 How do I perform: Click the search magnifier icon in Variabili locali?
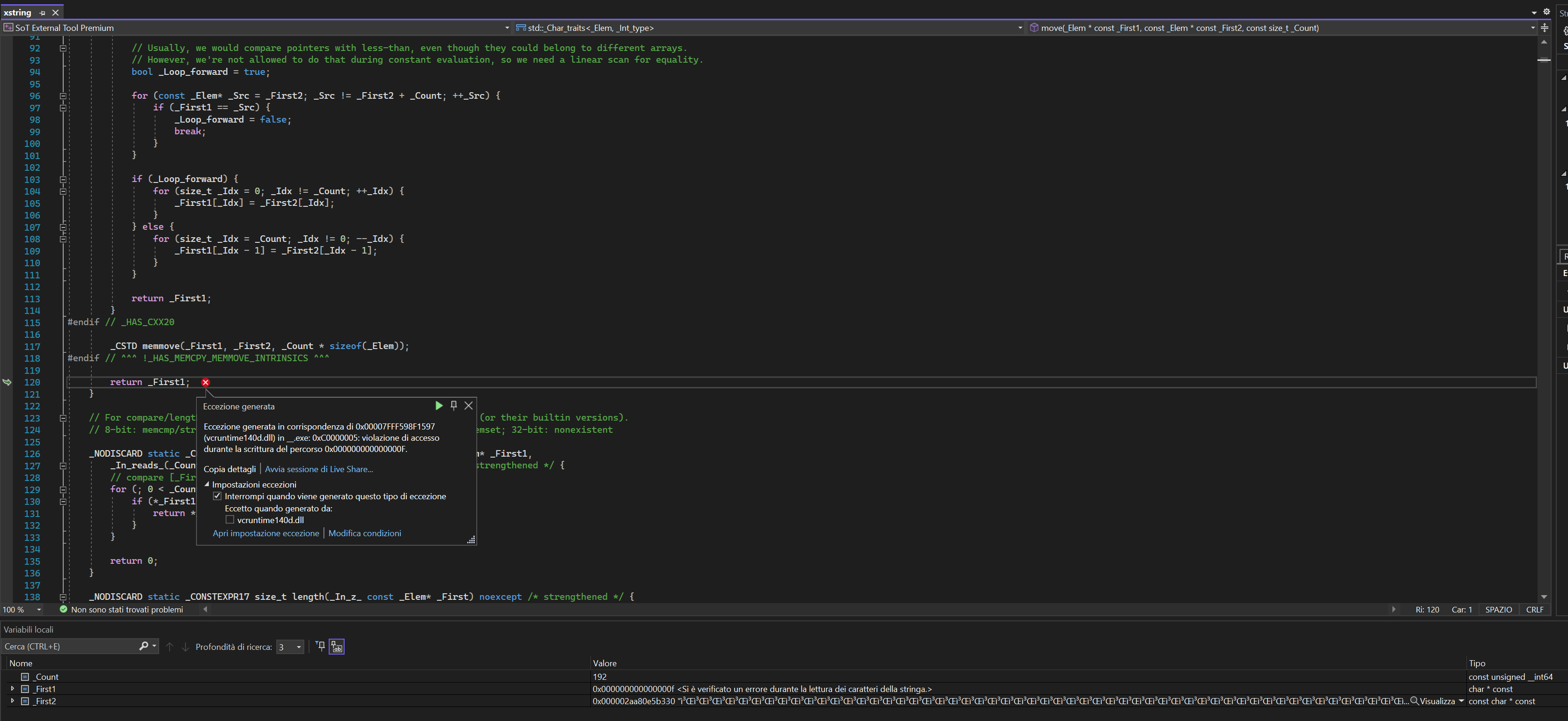pos(144,646)
